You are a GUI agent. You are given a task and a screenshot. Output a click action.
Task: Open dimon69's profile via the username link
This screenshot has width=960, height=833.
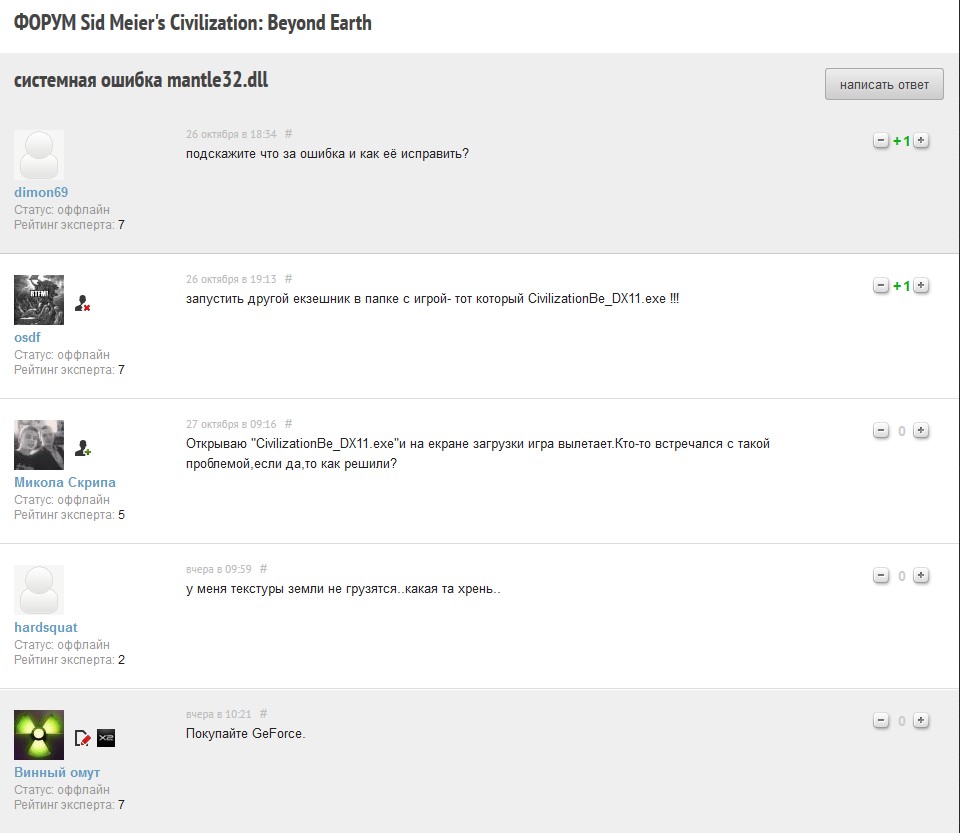pyautogui.click(x=41, y=192)
